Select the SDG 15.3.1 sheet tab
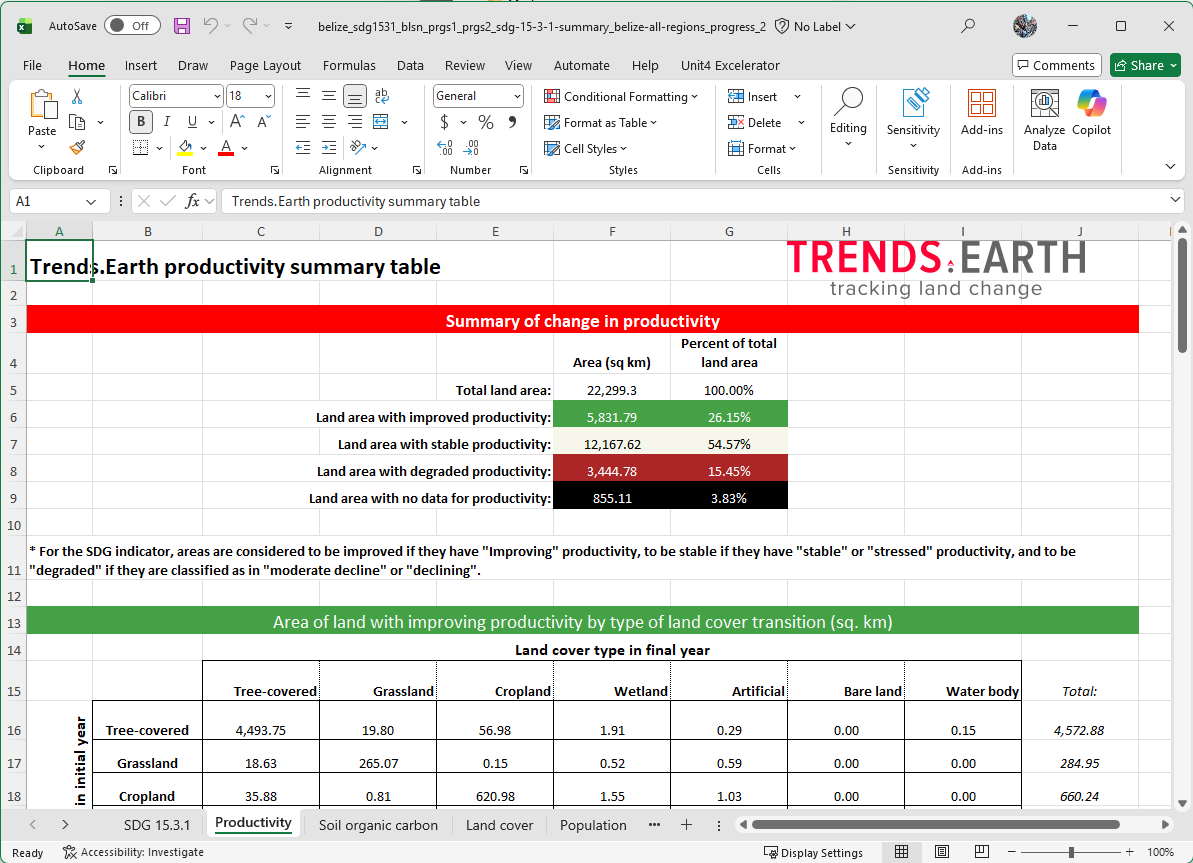1193x863 pixels. tap(157, 825)
